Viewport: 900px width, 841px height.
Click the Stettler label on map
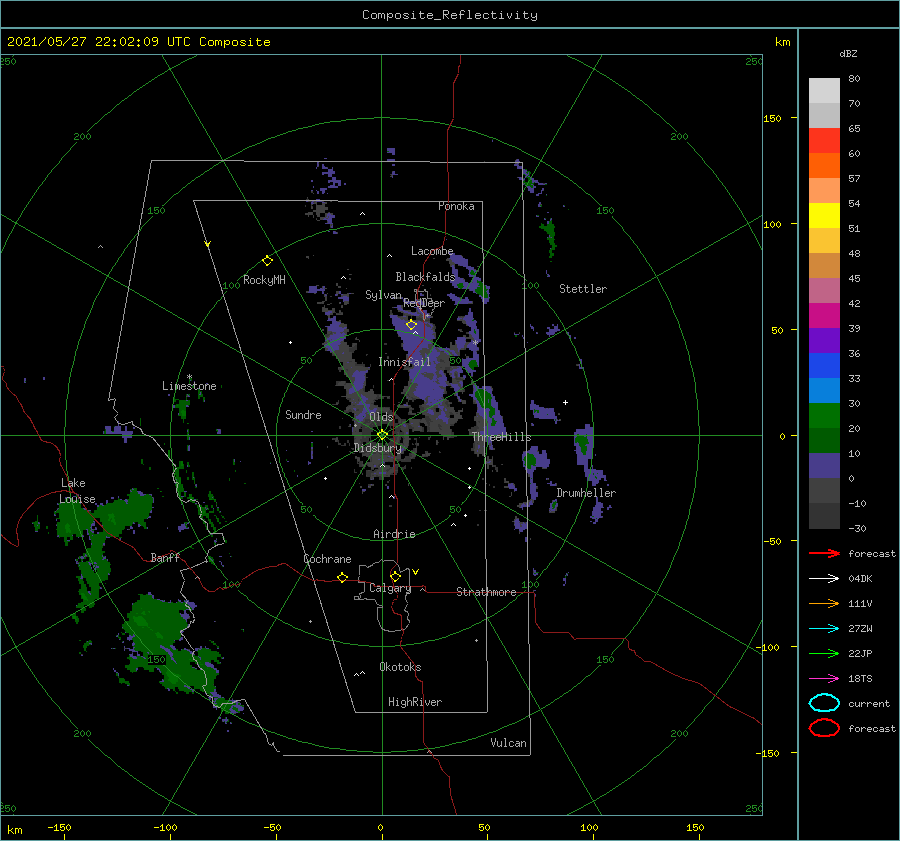pos(583,289)
